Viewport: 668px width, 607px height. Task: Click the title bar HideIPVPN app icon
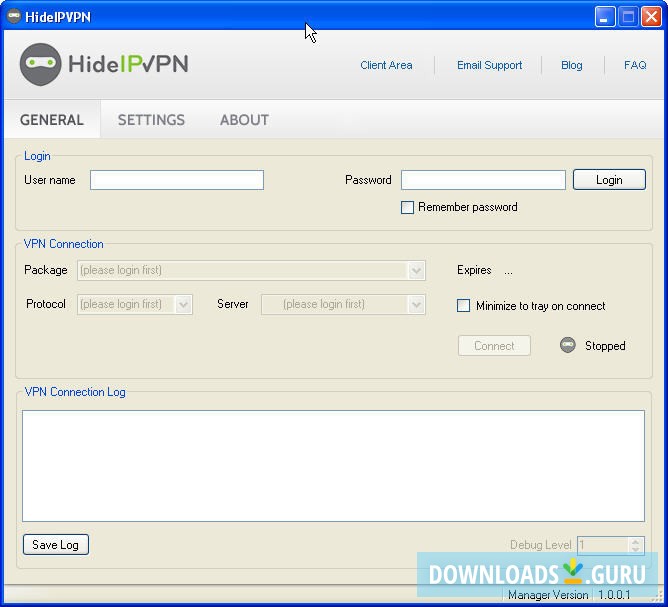(x=14, y=17)
